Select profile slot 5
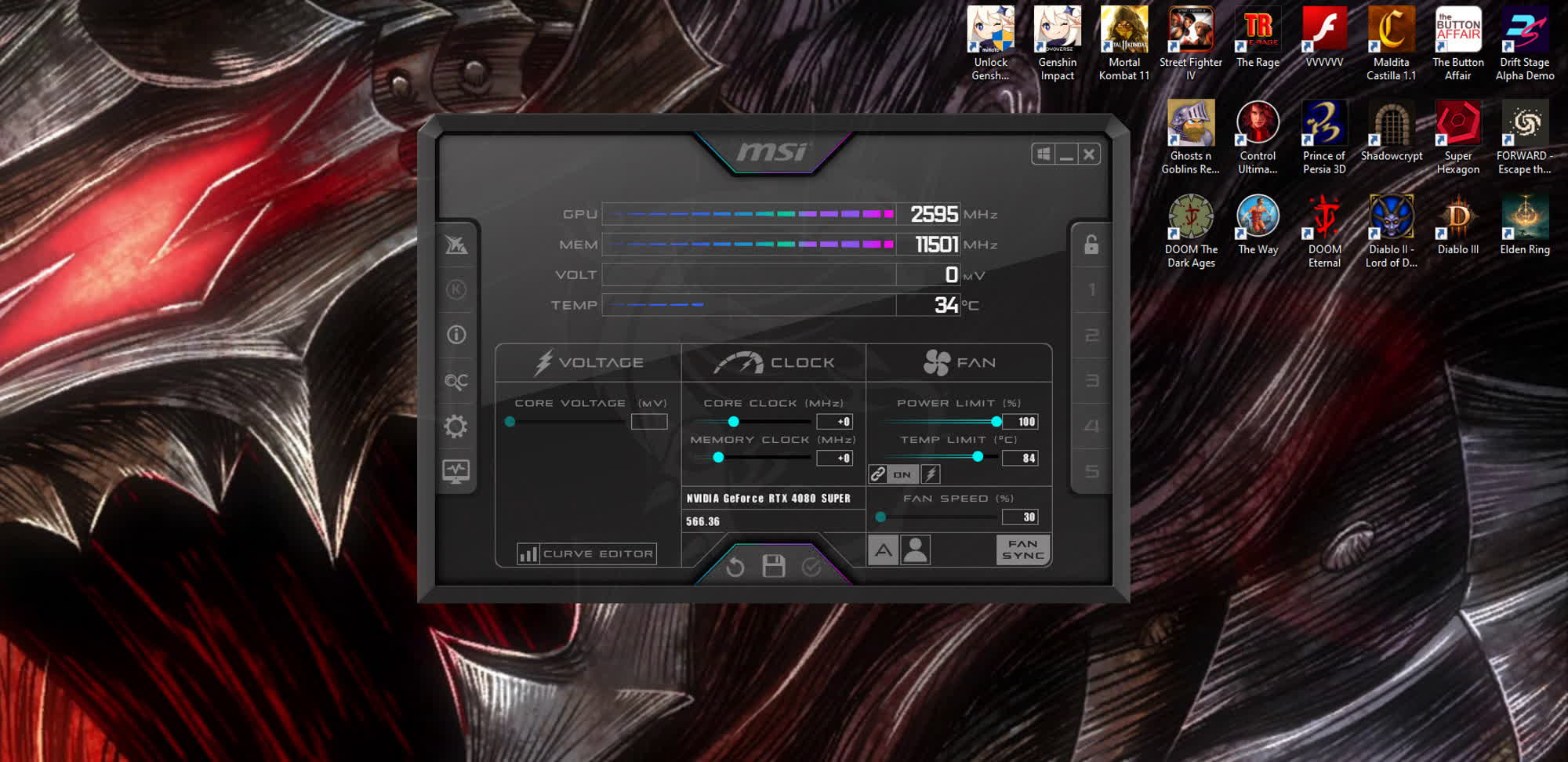Viewport: 1568px width, 762px height. [1091, 471]
